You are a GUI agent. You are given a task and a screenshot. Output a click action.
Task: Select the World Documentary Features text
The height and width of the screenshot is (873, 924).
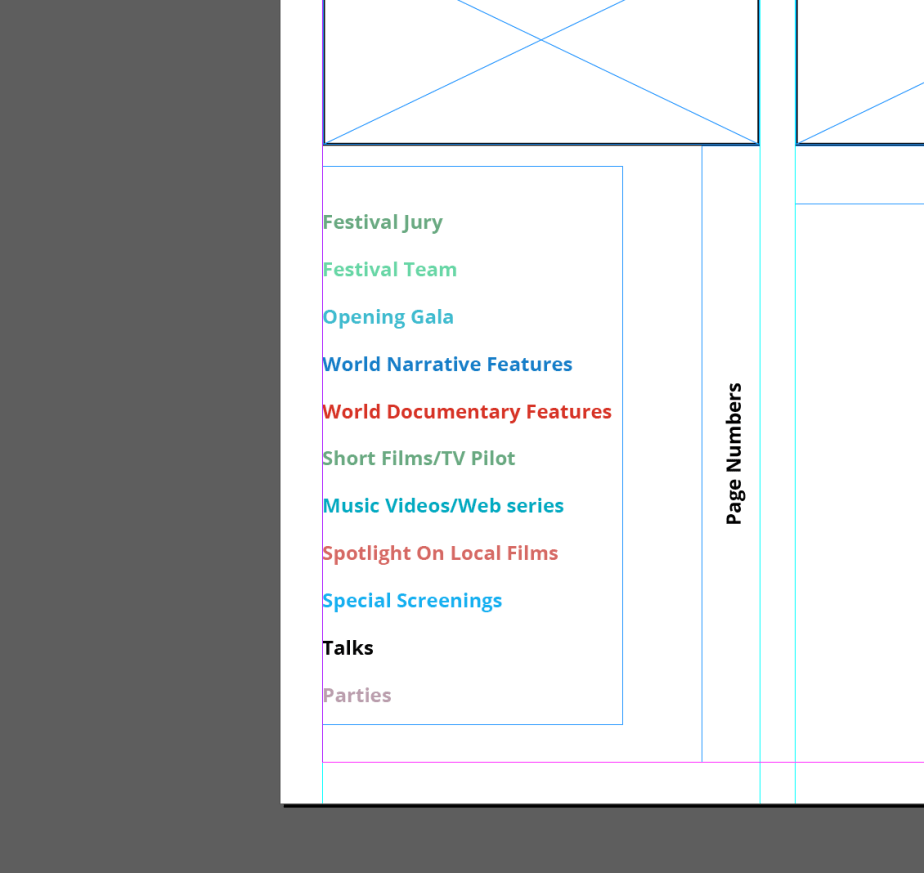pos(466,411)
